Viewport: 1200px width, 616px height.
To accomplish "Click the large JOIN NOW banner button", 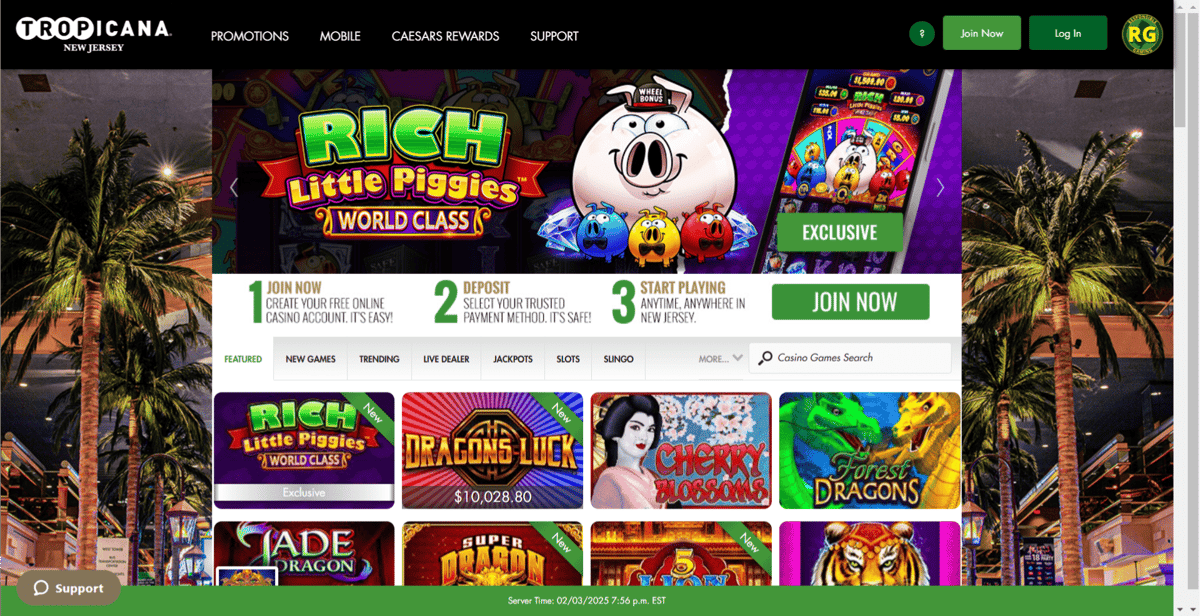I will click(x=850, y=302).
